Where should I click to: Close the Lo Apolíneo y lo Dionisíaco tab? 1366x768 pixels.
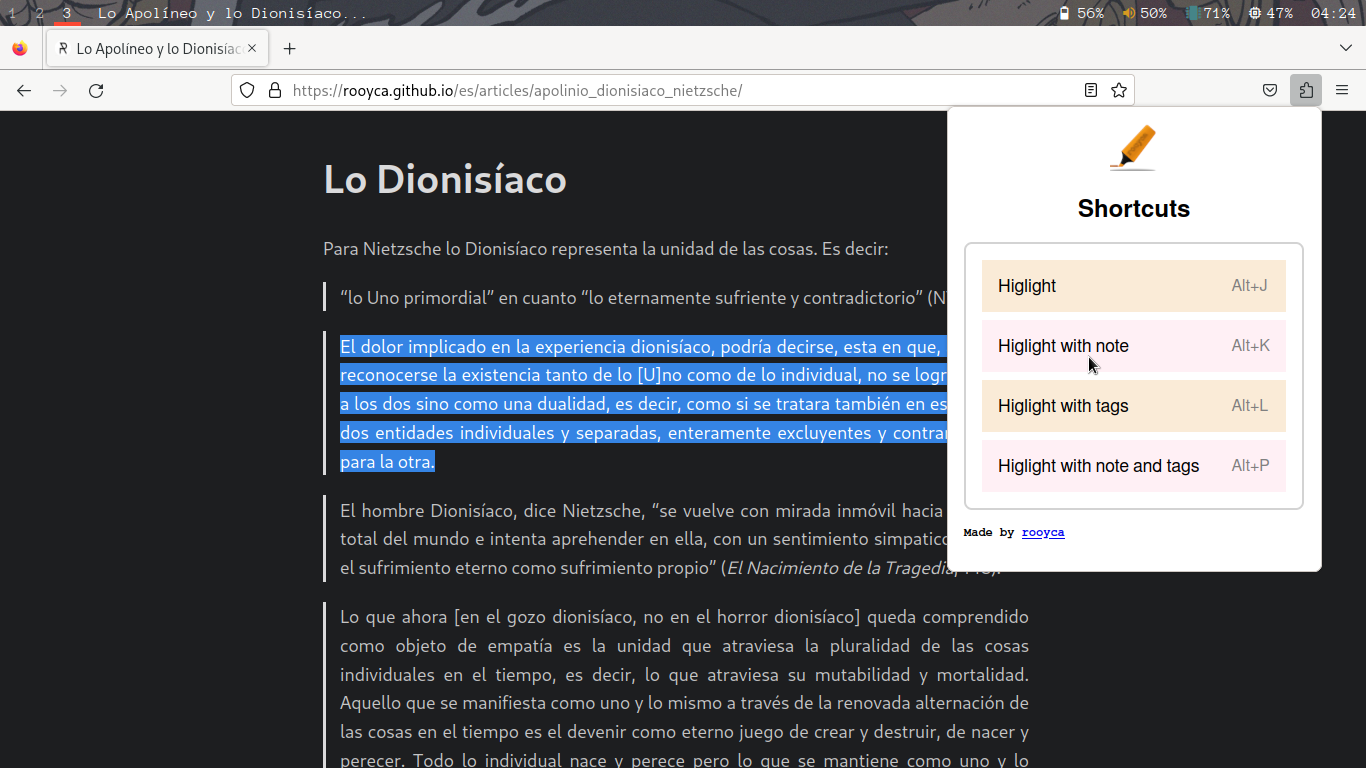click(x=252, y=48)
